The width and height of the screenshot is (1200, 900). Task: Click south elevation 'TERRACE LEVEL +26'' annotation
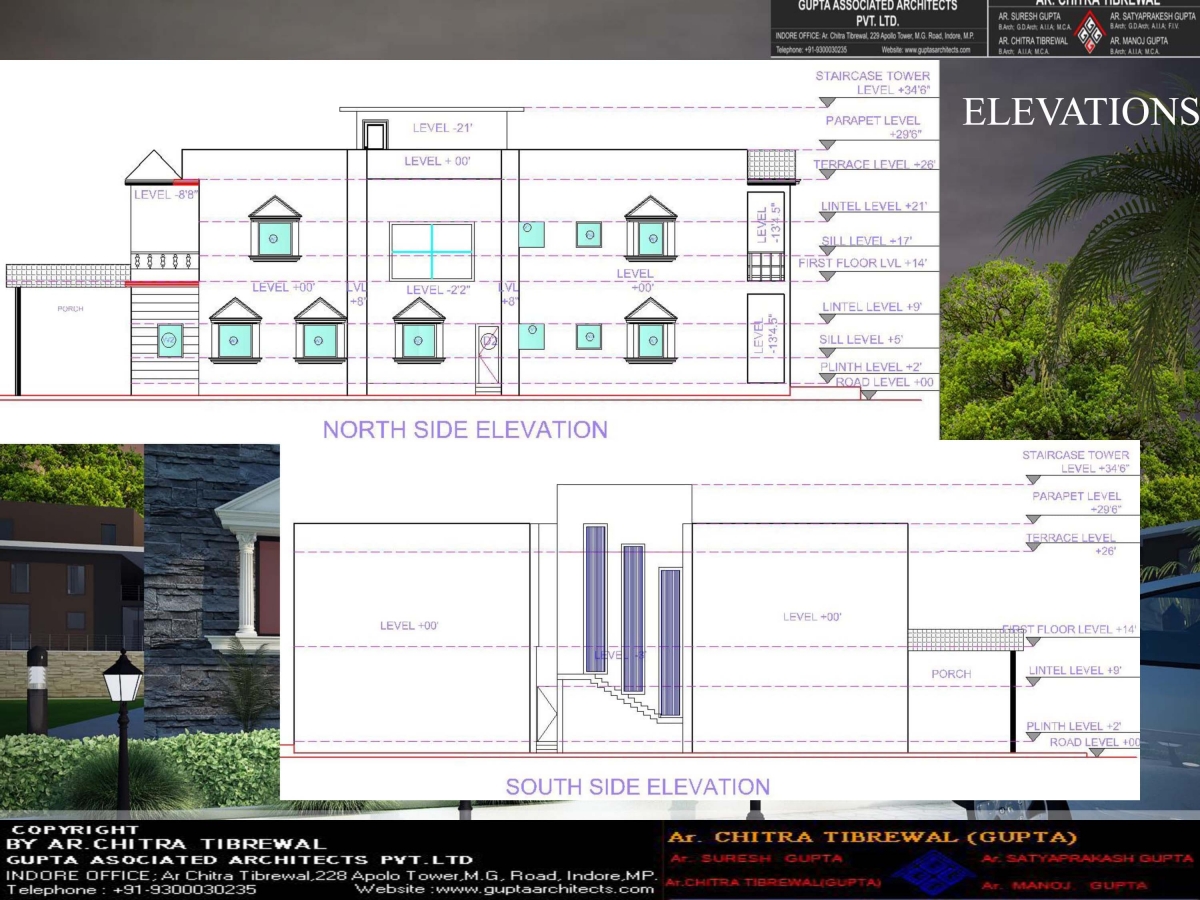[1071, 544]
